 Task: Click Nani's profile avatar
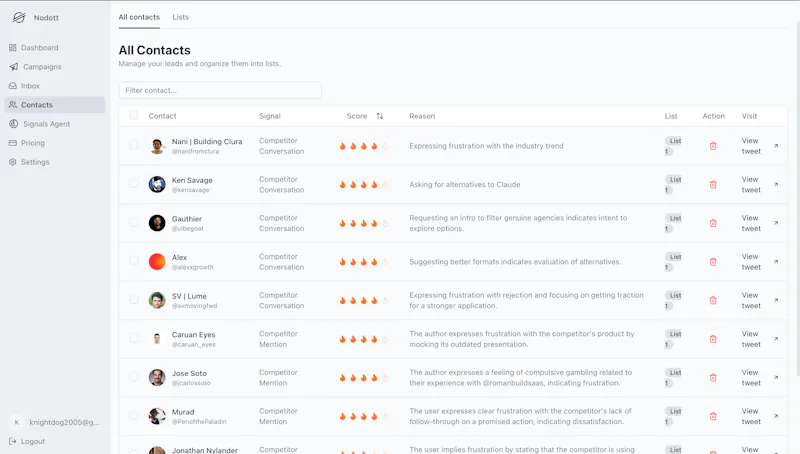click(157, 146)
